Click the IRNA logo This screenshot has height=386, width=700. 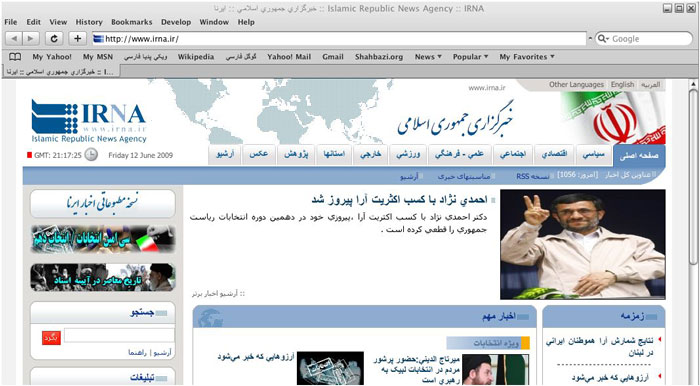coord(89,120)
